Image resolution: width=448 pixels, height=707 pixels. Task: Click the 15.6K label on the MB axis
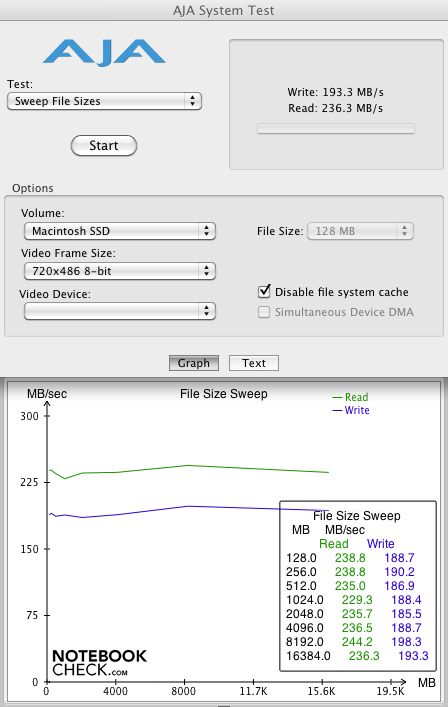pos(321,691)
